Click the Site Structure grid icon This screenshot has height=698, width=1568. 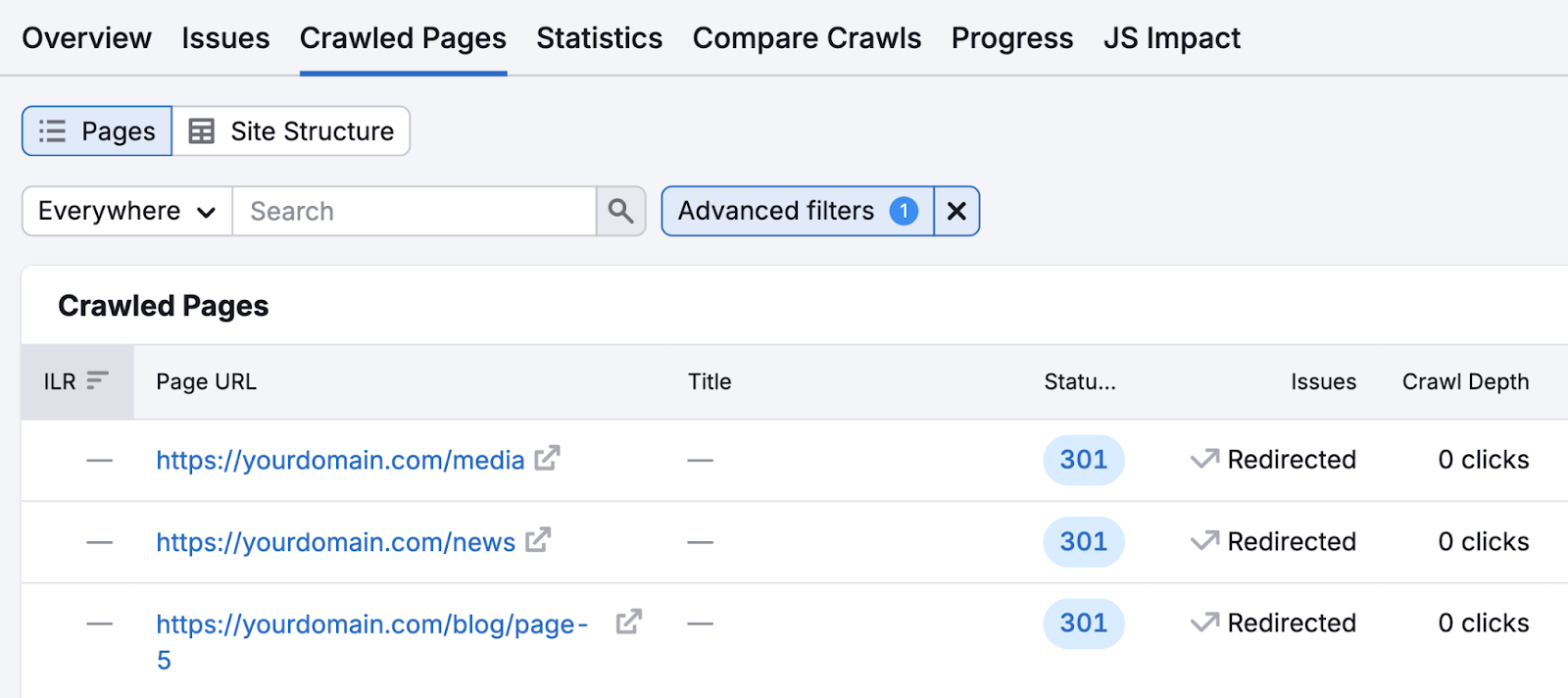199,130
